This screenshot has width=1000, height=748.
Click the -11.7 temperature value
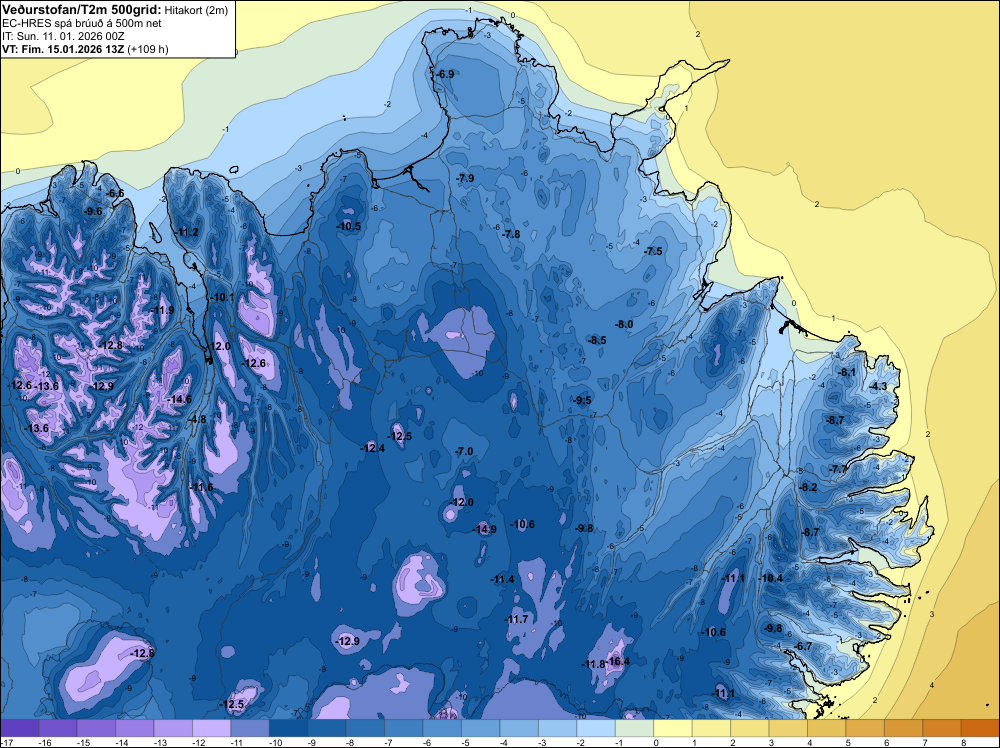517,619
